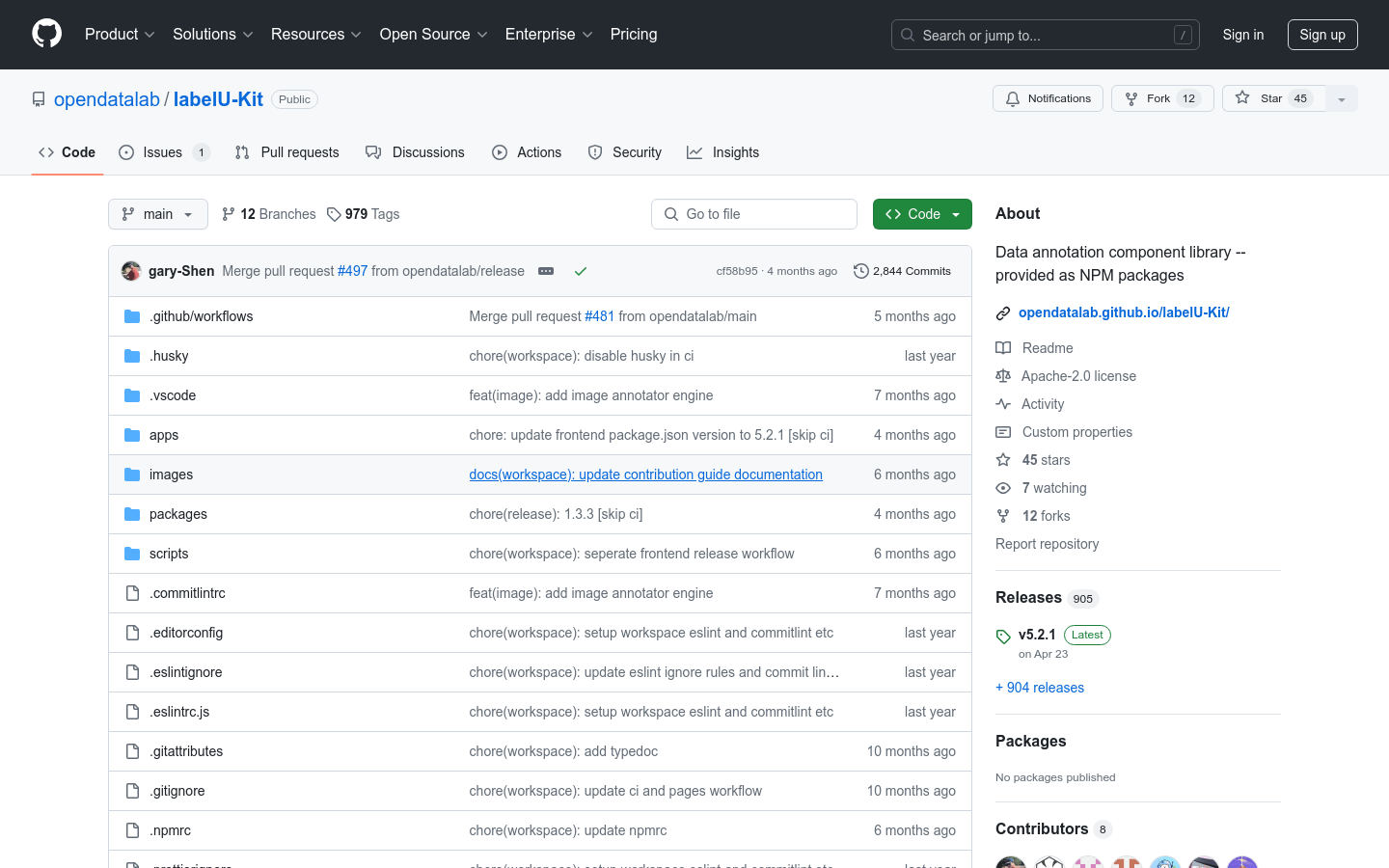
Task: Open docs(workspace) contribution guide commit link
Action: pos(645,475)
